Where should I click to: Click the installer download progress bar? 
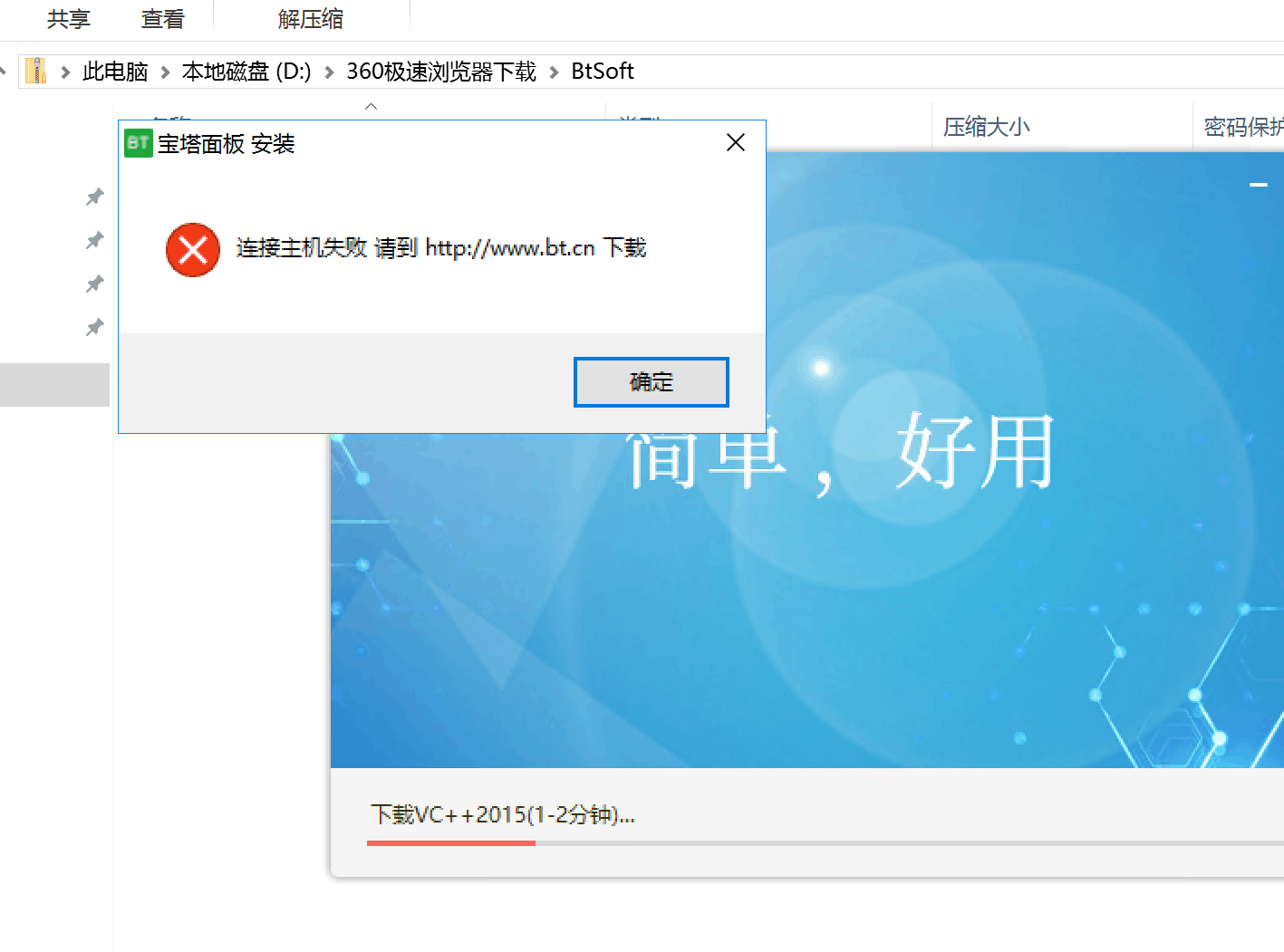click(x=825, y=843)
